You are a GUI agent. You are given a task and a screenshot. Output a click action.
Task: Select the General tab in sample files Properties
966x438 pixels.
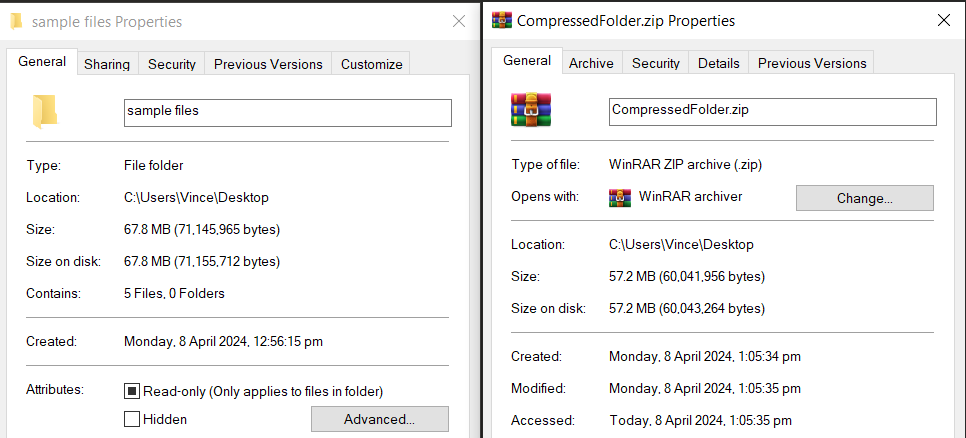(42, 61)
